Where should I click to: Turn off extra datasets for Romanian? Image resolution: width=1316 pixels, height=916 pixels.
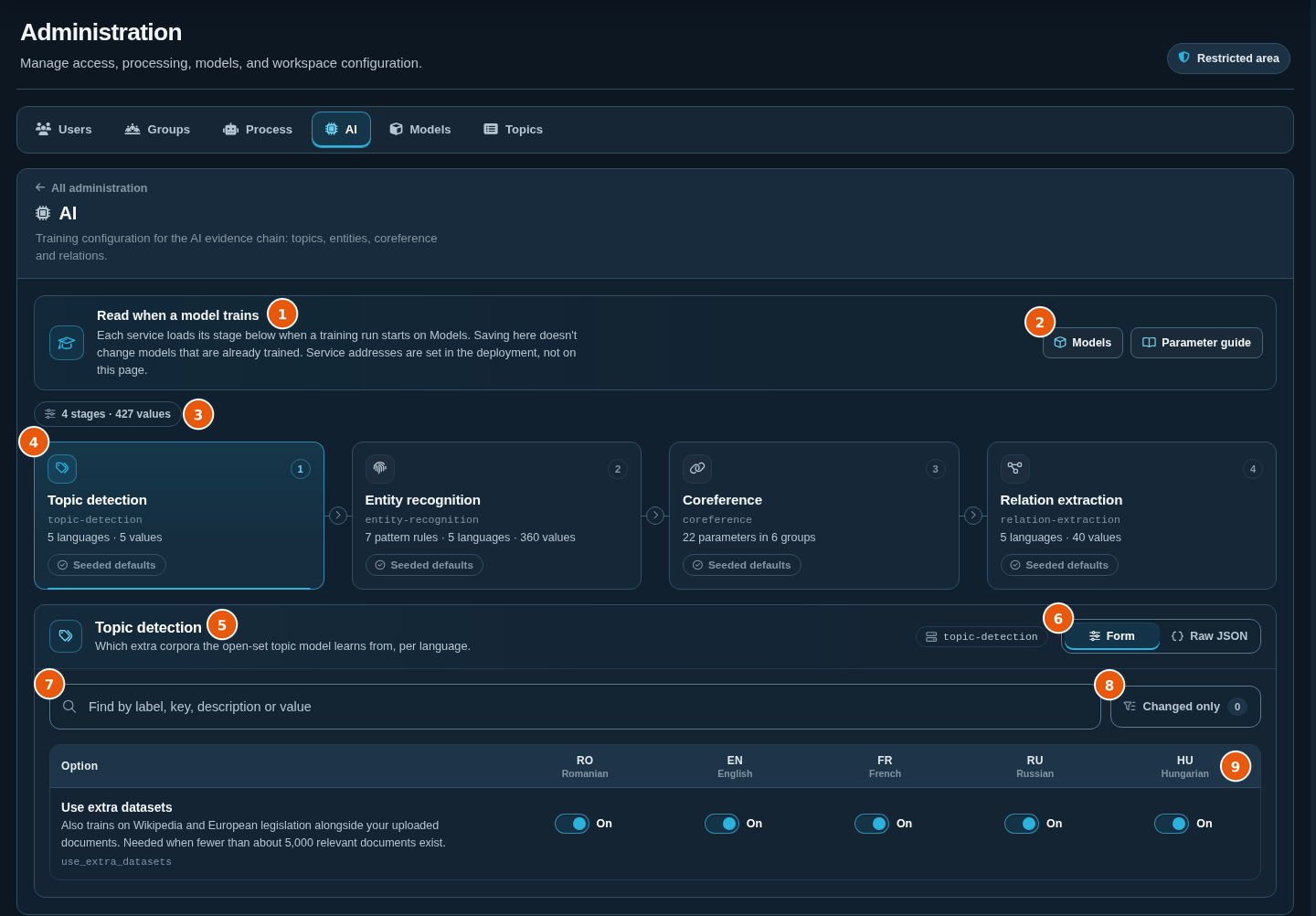click(572, 824)
